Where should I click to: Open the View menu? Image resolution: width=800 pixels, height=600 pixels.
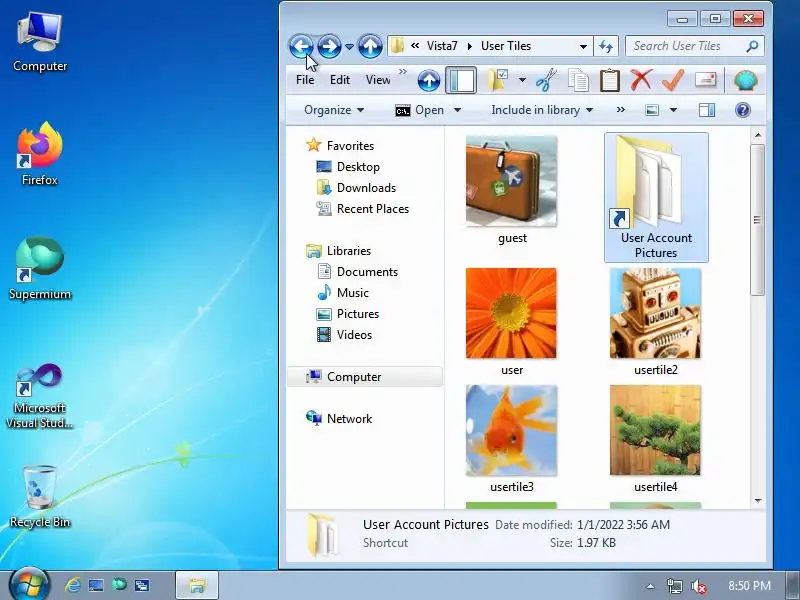coord(378,80)
